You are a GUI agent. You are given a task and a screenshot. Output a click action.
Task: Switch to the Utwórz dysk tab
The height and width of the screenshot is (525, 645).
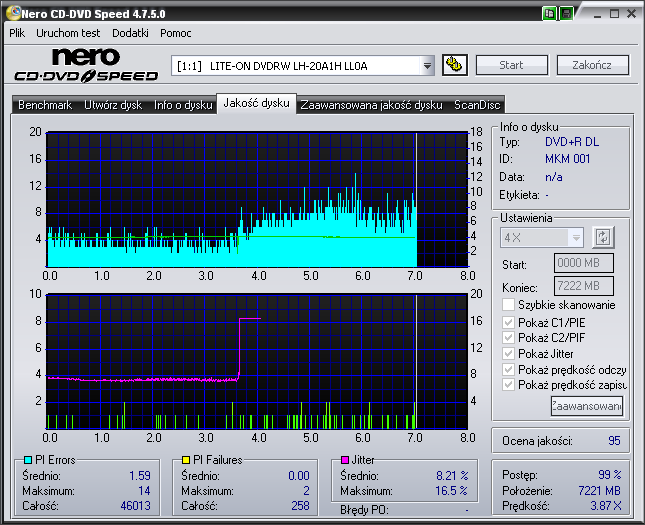click(113, 105)
